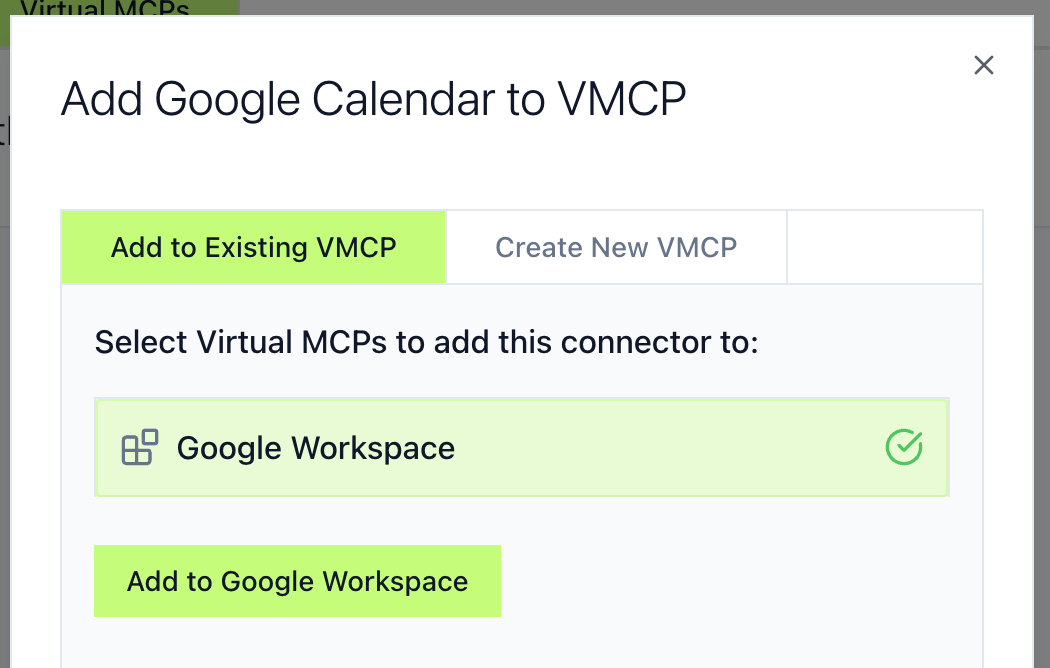Viewport: 1050px width, 668px height.
Task: Select the connector icon in the Google Workspace row
Action: pos(138,447)
